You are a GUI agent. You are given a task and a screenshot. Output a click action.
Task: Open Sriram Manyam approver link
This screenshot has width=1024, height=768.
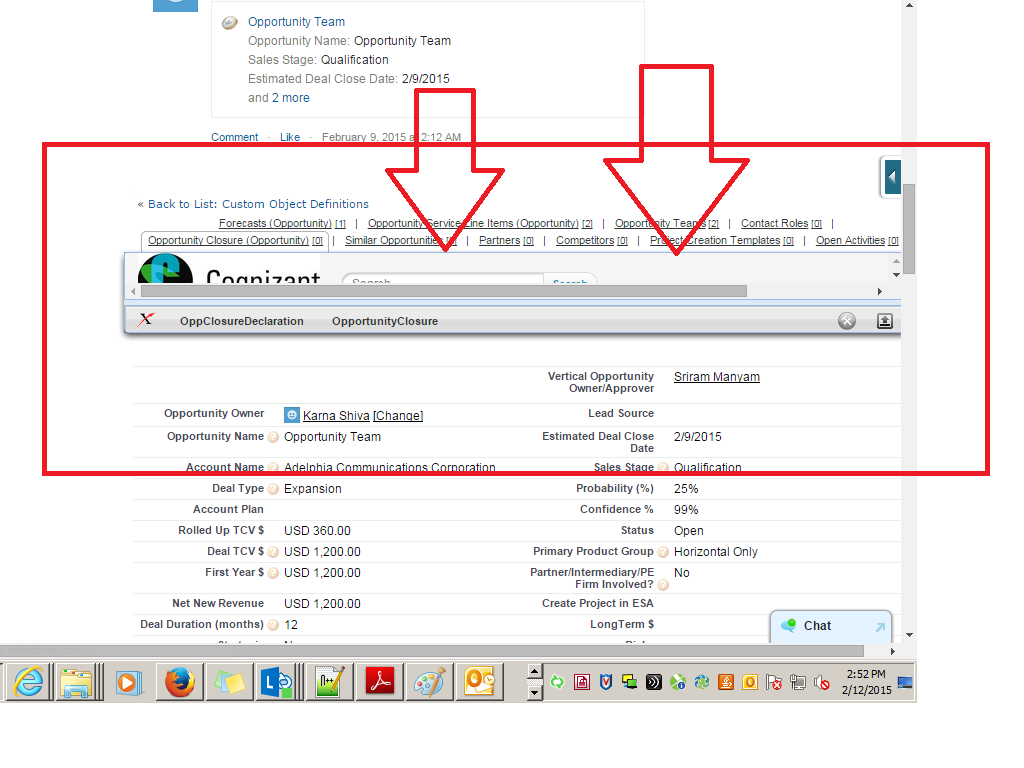716,377
